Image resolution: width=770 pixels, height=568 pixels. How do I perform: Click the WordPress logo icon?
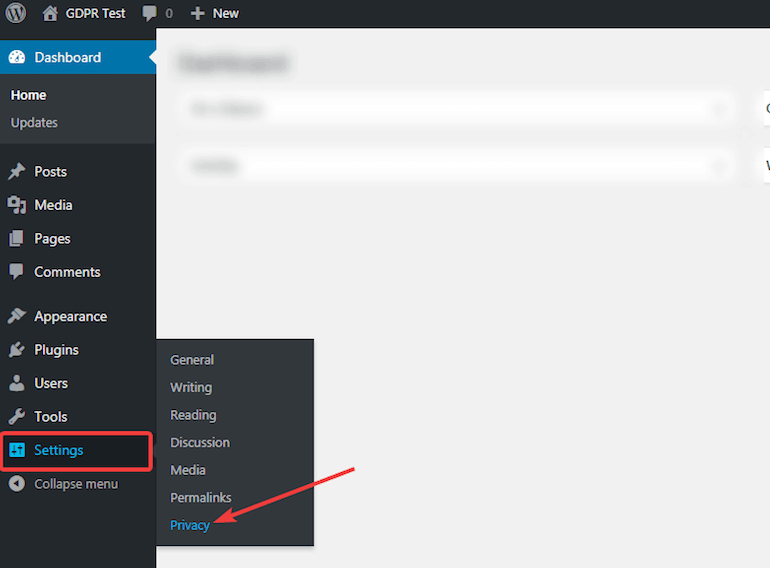tap(16, 13)
